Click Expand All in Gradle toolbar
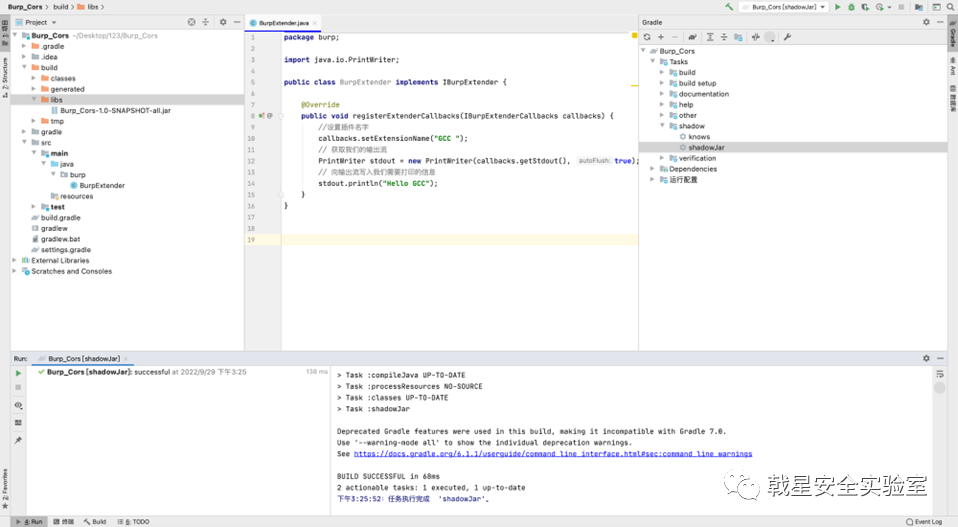This screenshot has width=958, height=527. point(710,37)
